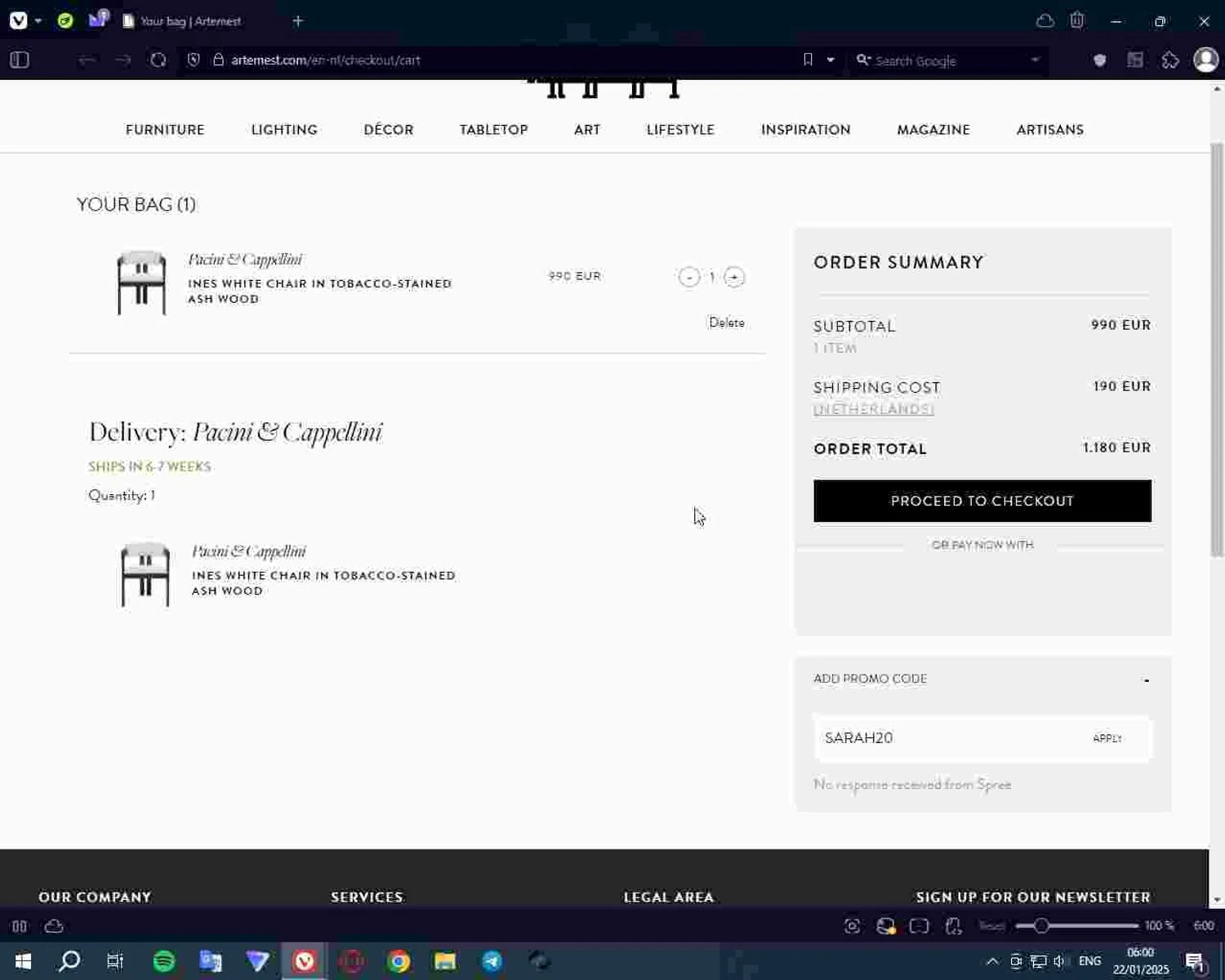Screen dimensions: 1225x980
Task: Reset the page zoom level
Action: click(992, 926)
